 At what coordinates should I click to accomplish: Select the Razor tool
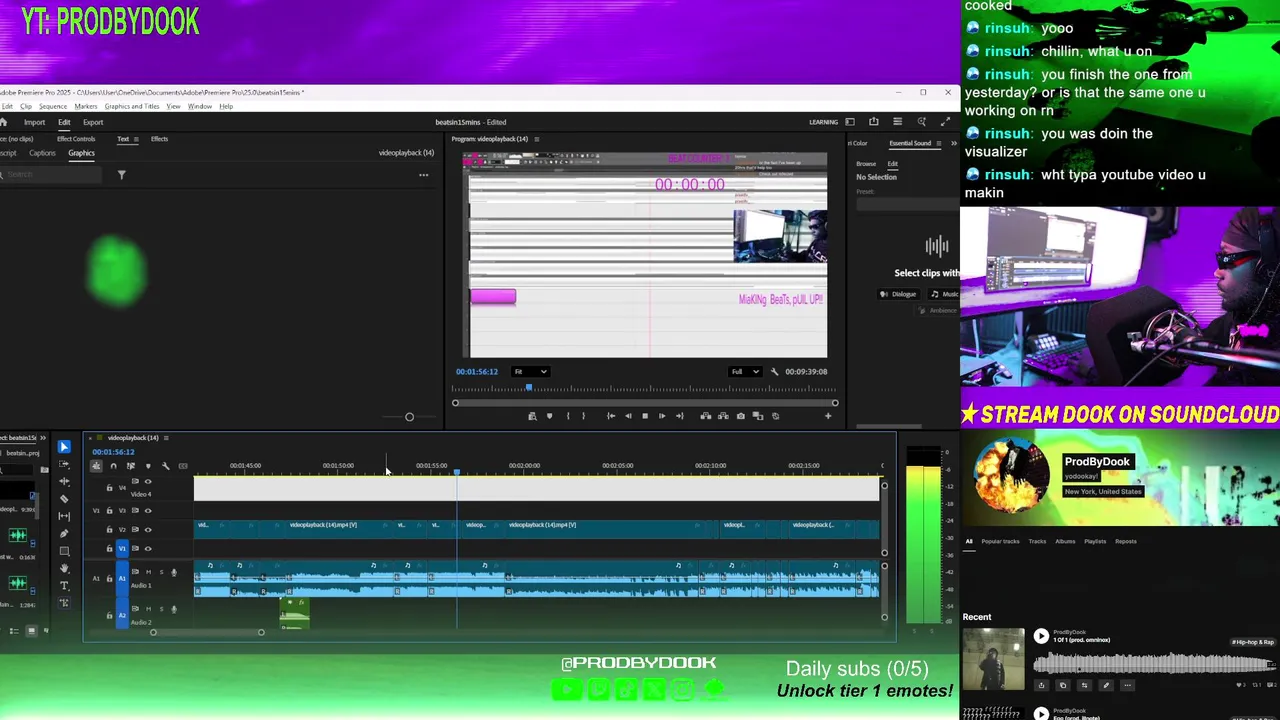click(64, 499)
